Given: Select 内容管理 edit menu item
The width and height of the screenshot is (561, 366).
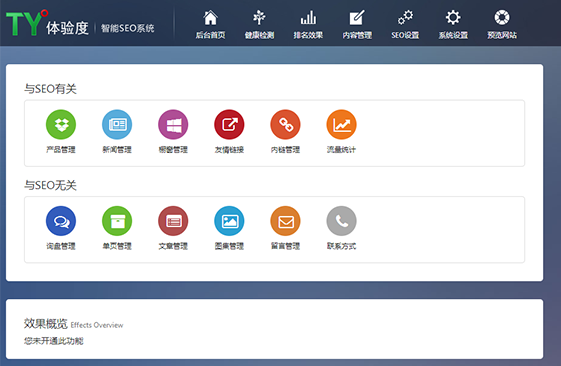Looking at the screenshot, I should tap(357, 24).
